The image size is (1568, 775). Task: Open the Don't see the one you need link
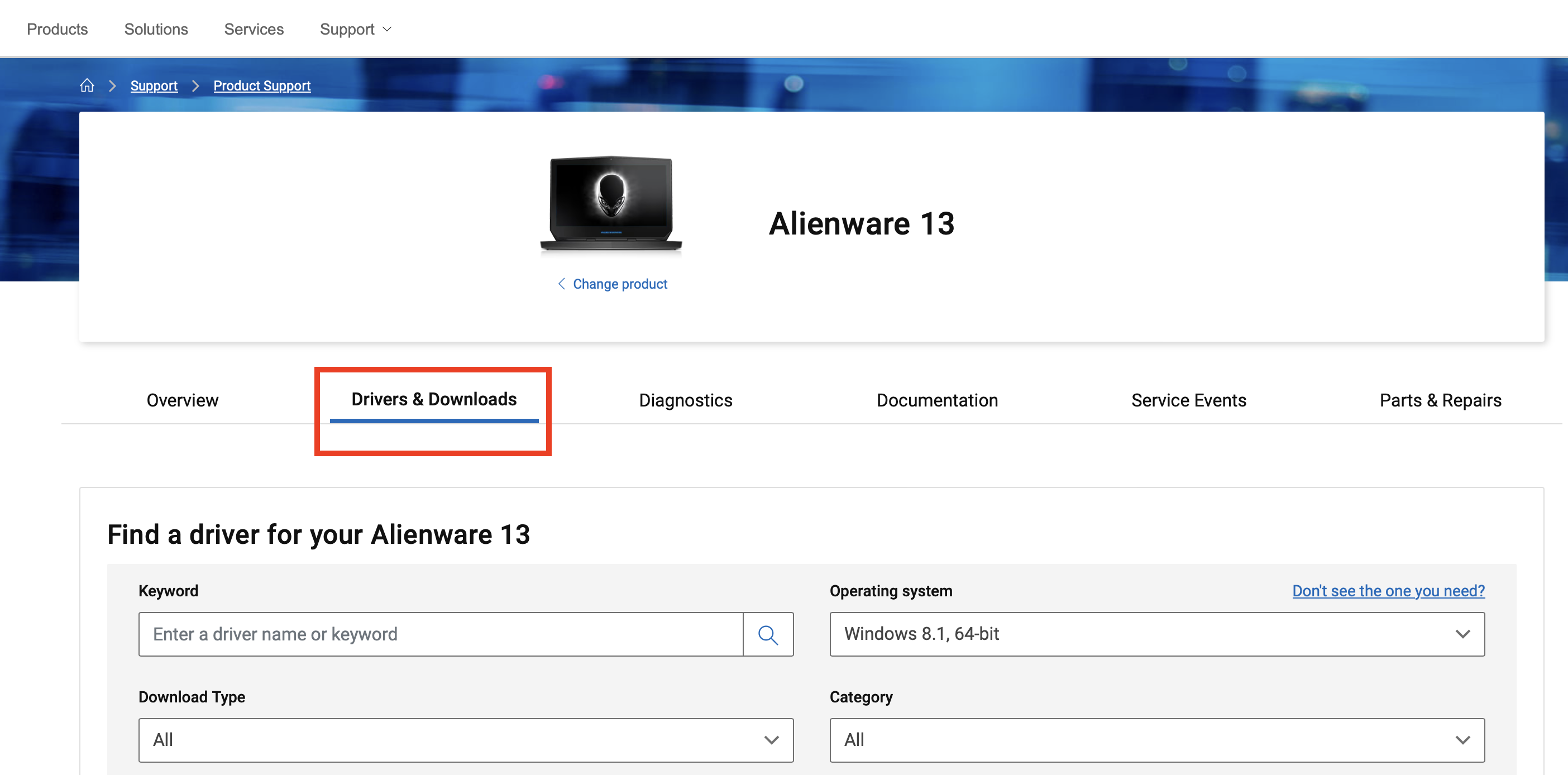point(1387,590)
